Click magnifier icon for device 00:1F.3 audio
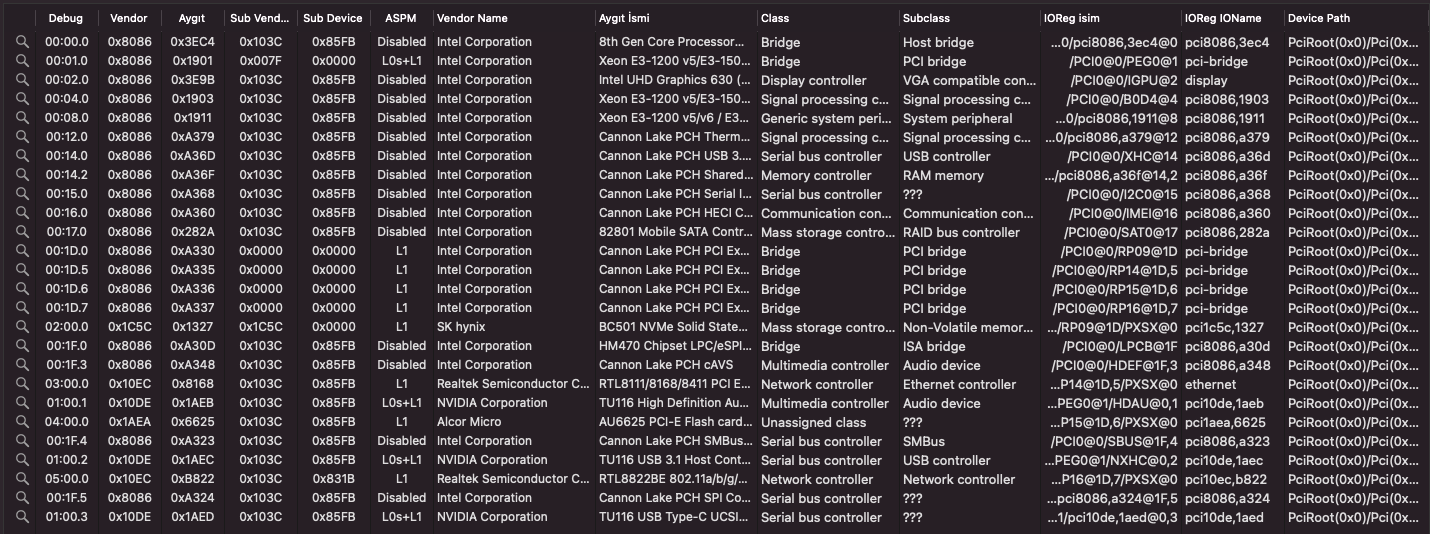 point(22,365)
